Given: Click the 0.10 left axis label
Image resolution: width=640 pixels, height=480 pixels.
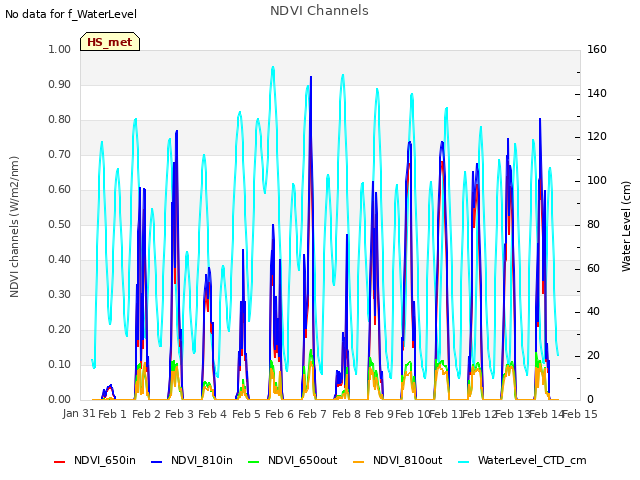Looking at the screenshot, I should tap(60, 364).
